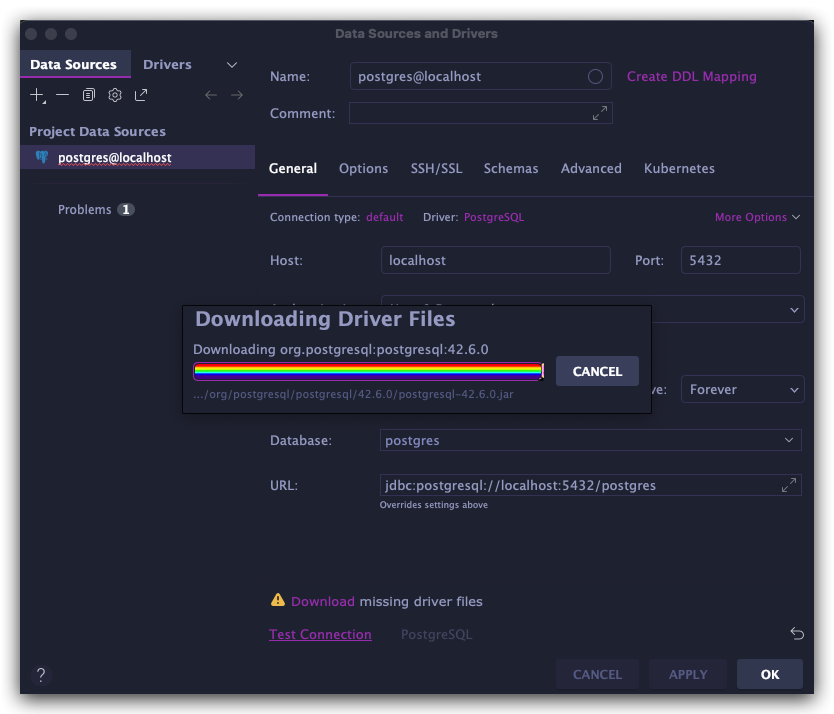This screenshot has height=714, width=834.
Task: Cancel the driver files download
Action: tap(597, 371)
